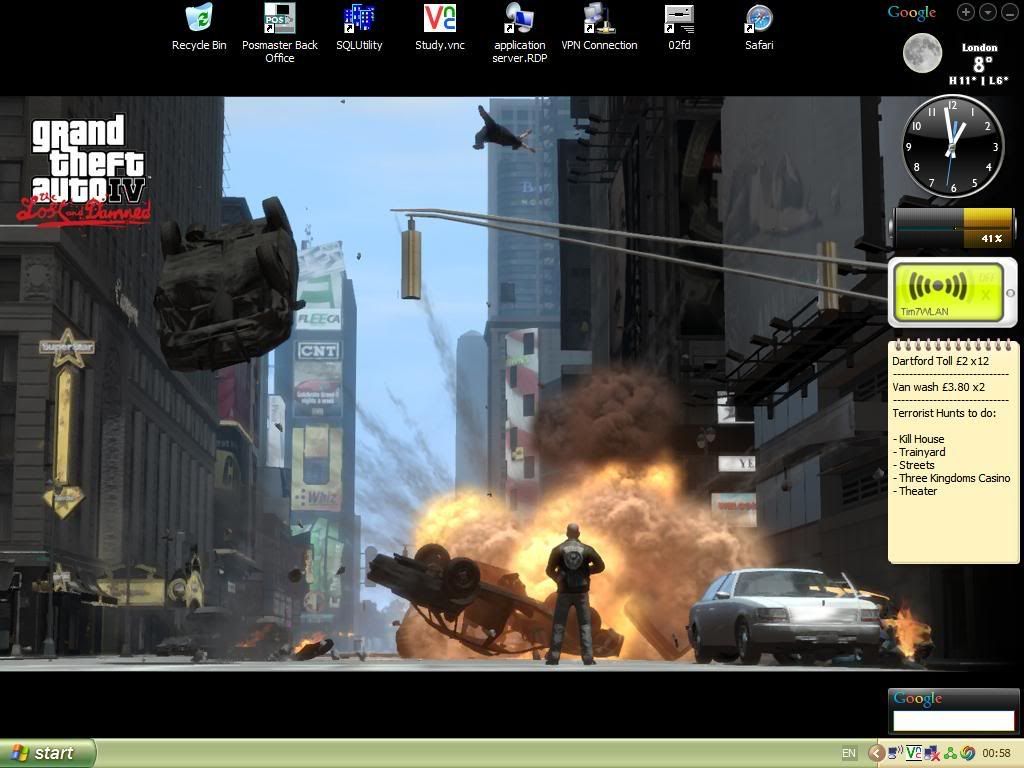Image resolution: width=1024 pixels, height=768 pixels.
Task: Click the green three-node tray icon
Action: coord(950,754)
